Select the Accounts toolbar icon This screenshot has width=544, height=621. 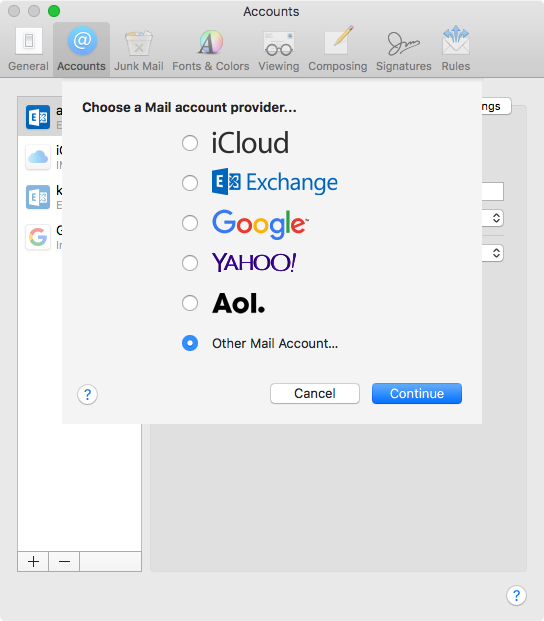pos(82,49)
